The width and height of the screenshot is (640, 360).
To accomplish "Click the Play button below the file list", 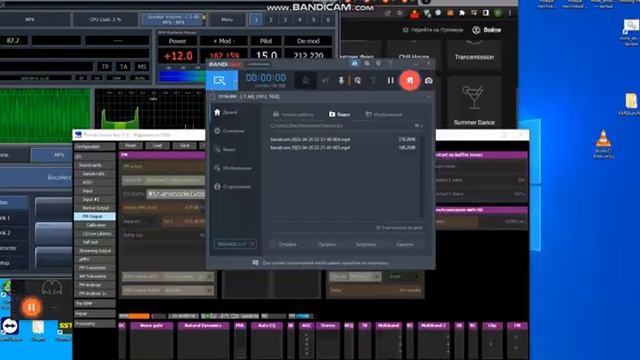I will point(287,244).
